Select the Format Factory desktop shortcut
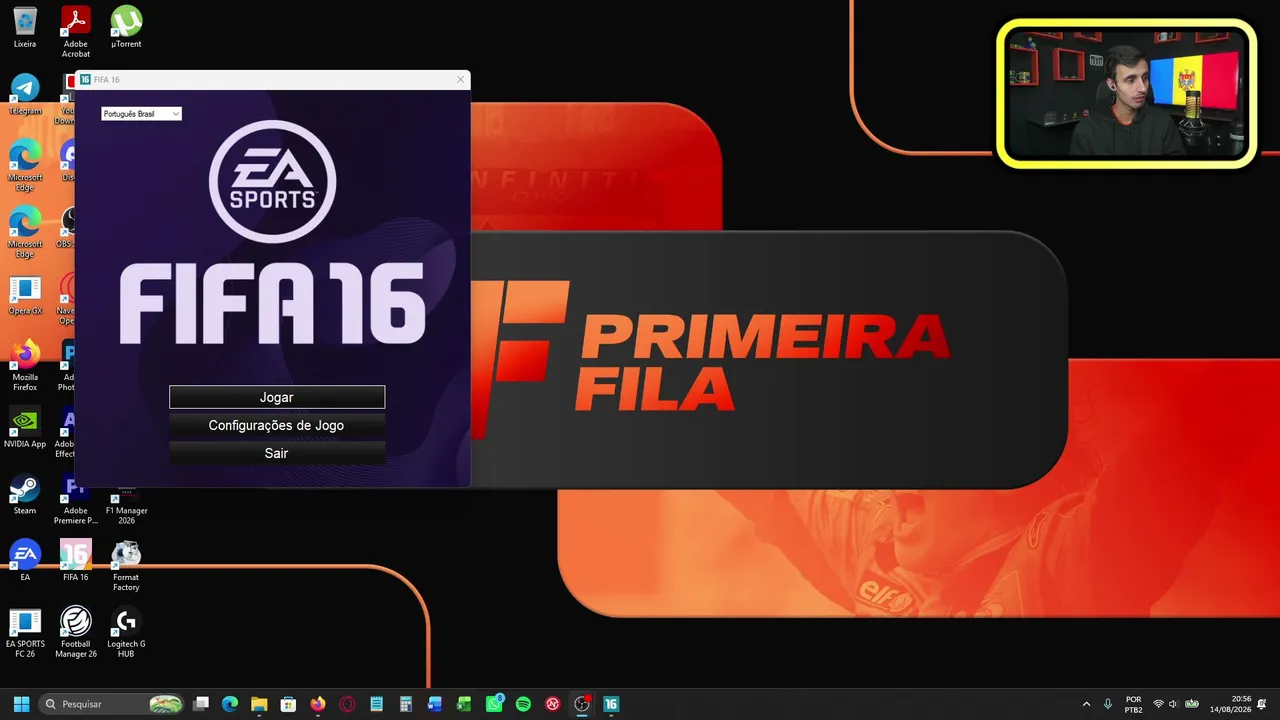Screen dimensions: 1280x720 point(126,566)
